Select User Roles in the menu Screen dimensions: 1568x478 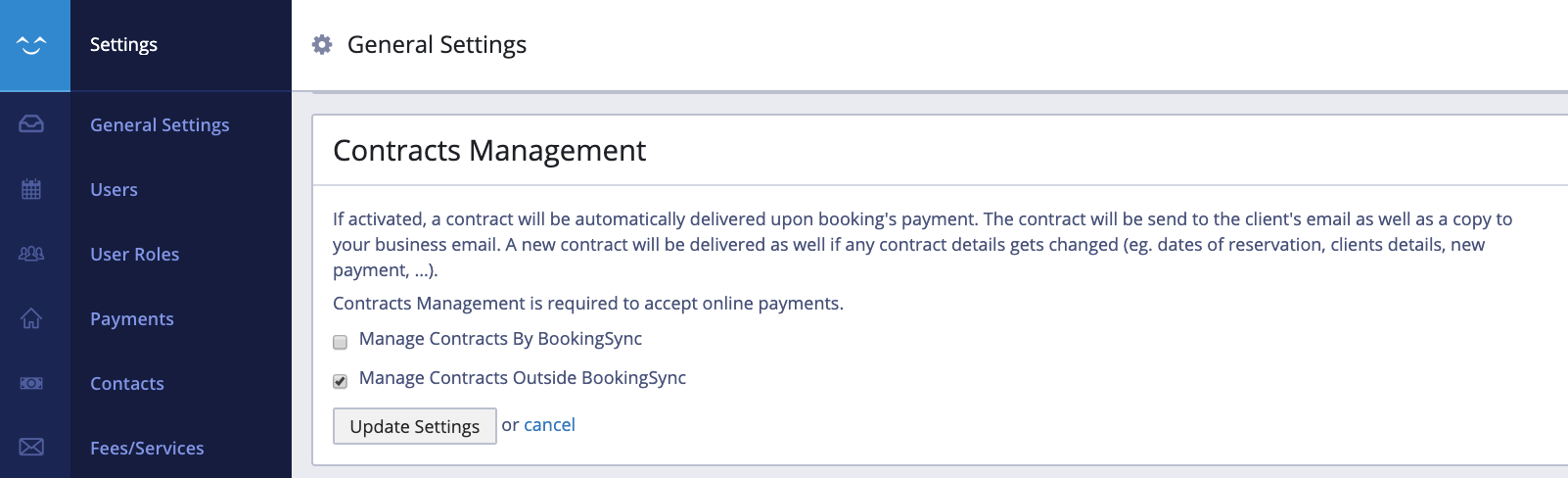pos(134,254)
